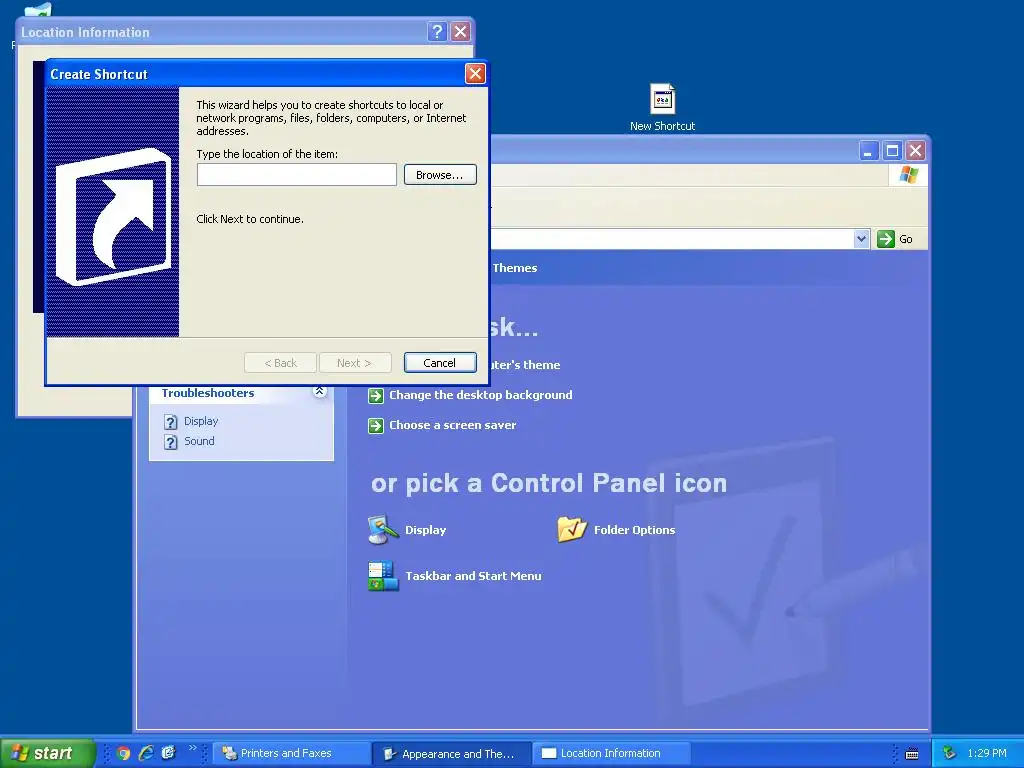
Task: Click the Browse... button
Action: (440, 174)
